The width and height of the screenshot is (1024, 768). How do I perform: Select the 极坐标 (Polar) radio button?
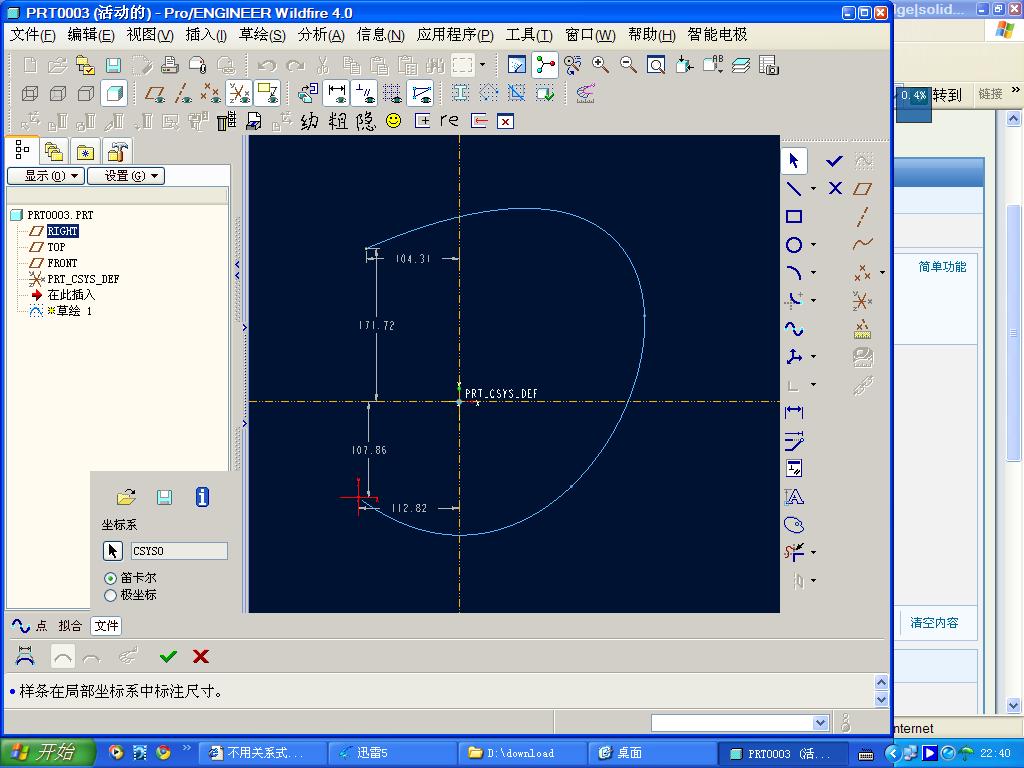point(110,595)
